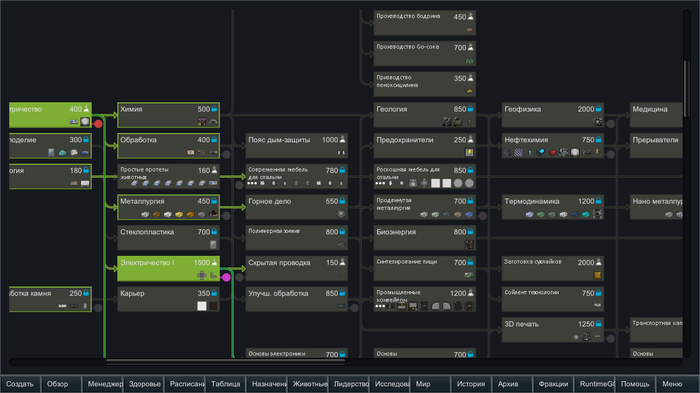Click the item icon under Стеклопластика
This screenshot has width=700, height=393.
point(213,244)
